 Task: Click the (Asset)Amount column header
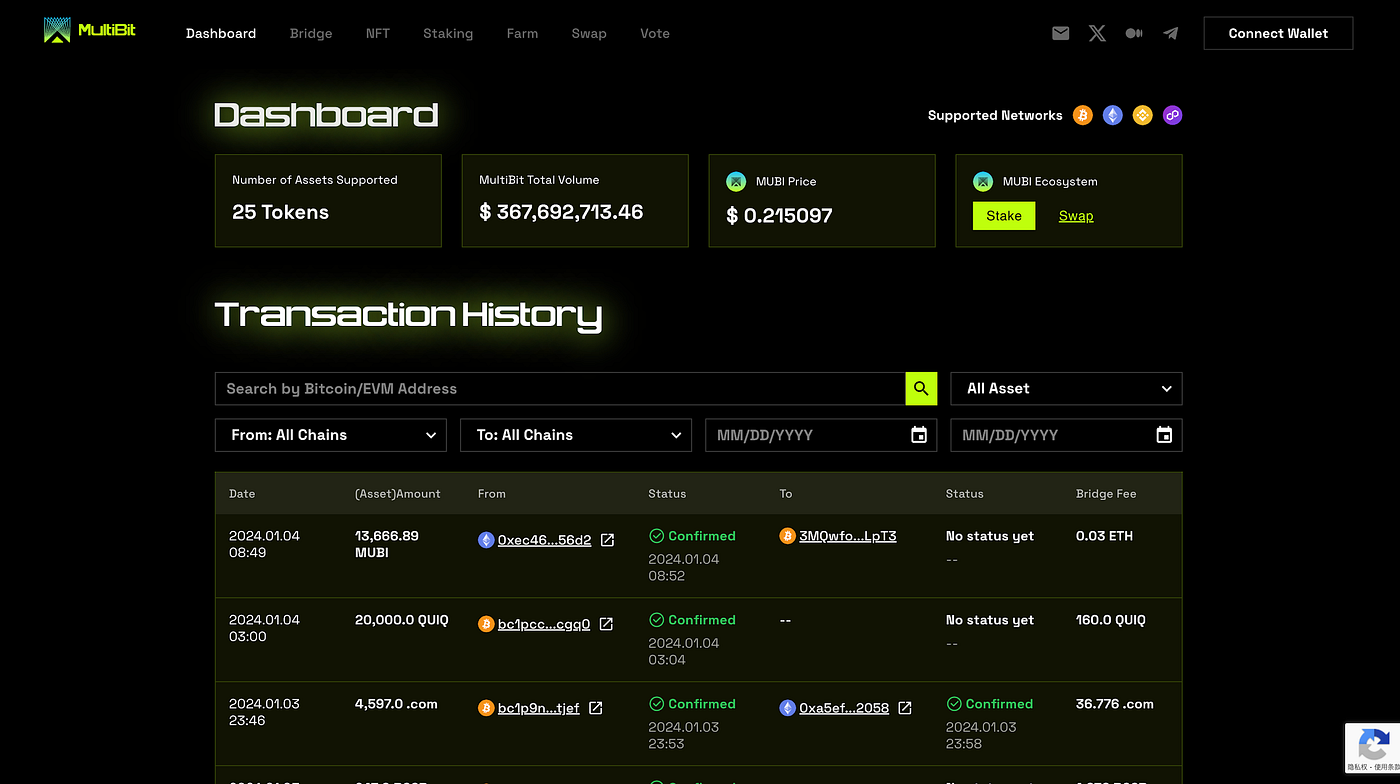(398, 494)
